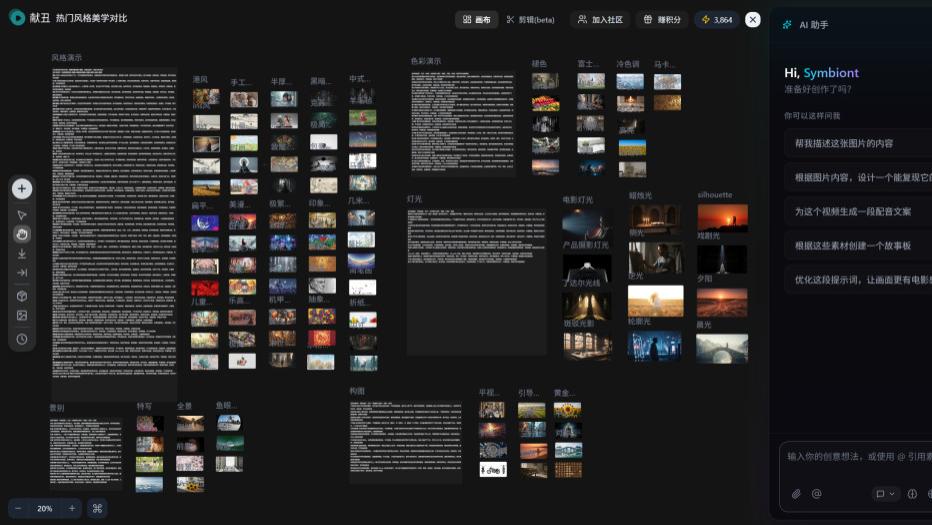Close the AI assistant with the X button
932x525 pixels.
752,20
